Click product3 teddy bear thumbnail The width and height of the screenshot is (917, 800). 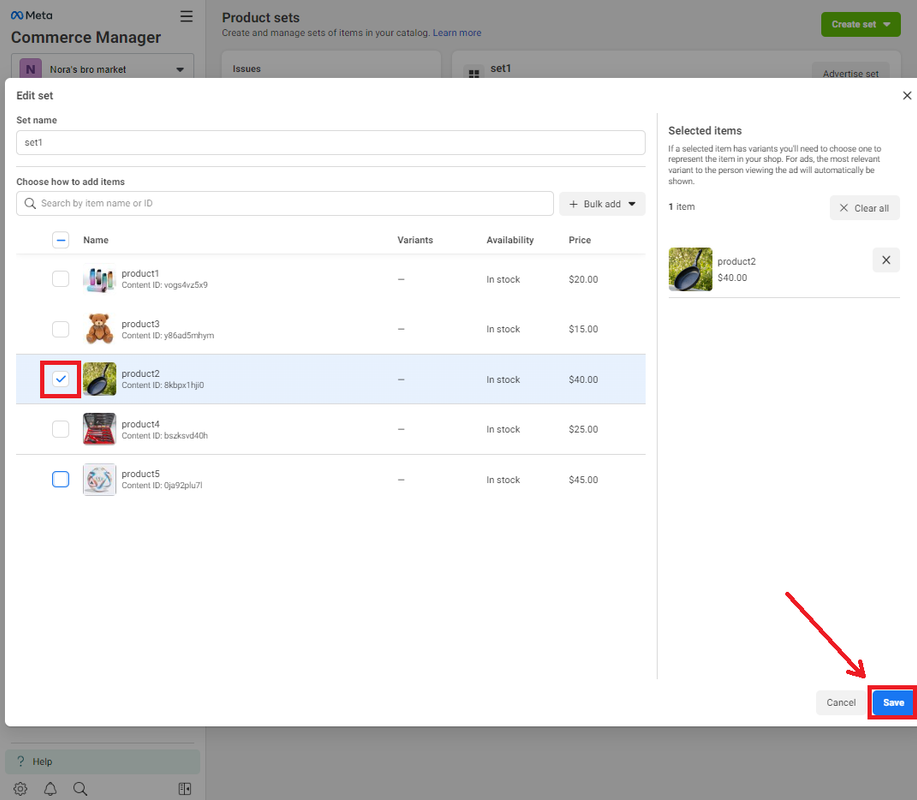coord(99,329)
